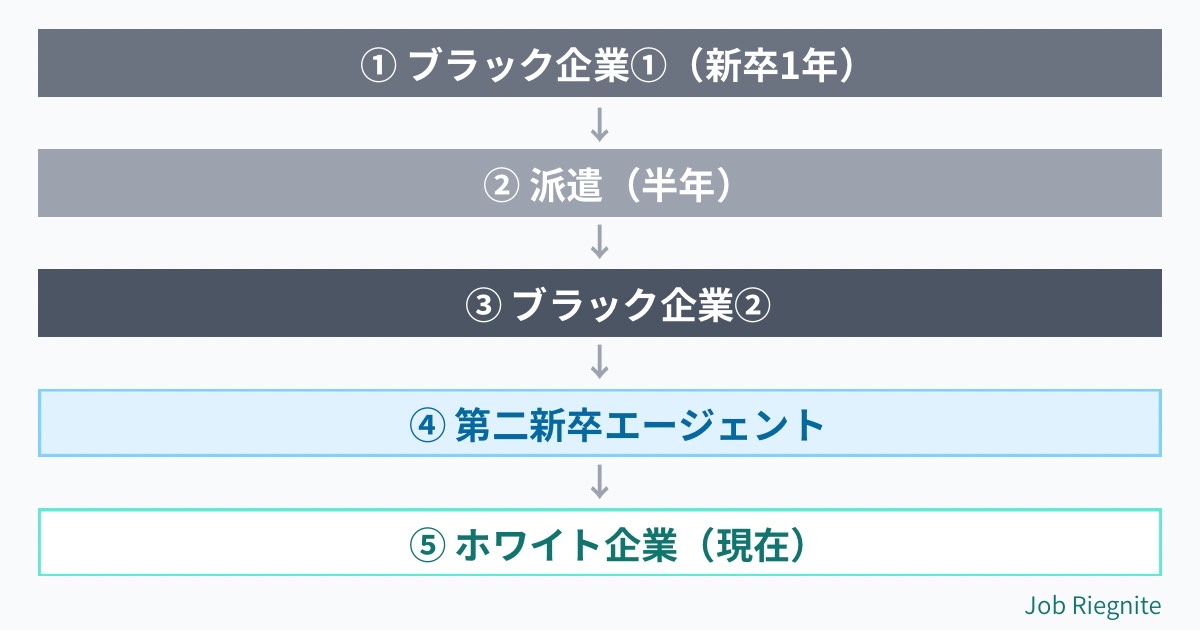This screenshot has height=630, width=1200.
Task: Click the circled number ⑤ before ホワイト企業
Action: click(427, 545)
